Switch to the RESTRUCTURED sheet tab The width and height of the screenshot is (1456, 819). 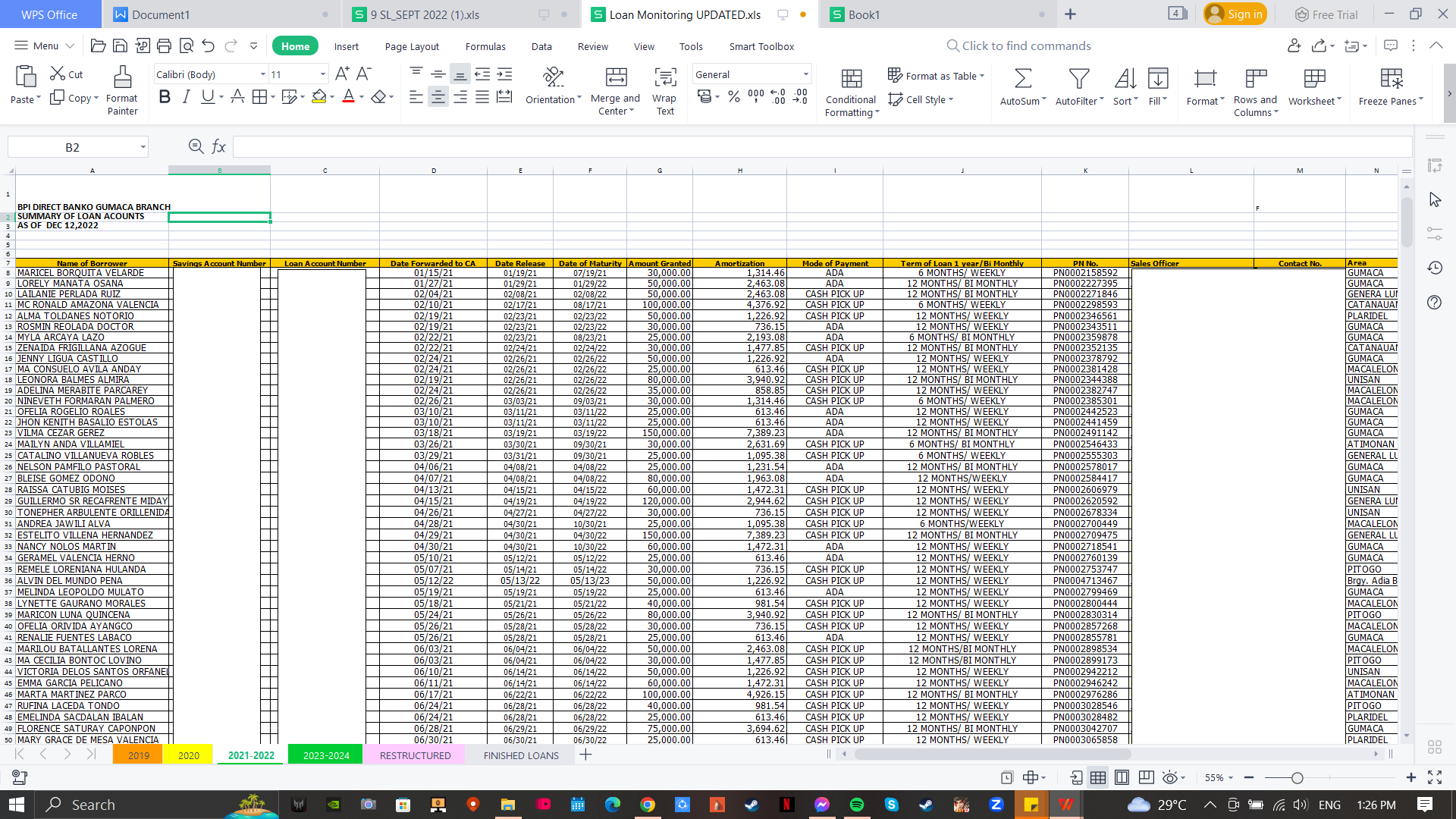tap(415, 755)
